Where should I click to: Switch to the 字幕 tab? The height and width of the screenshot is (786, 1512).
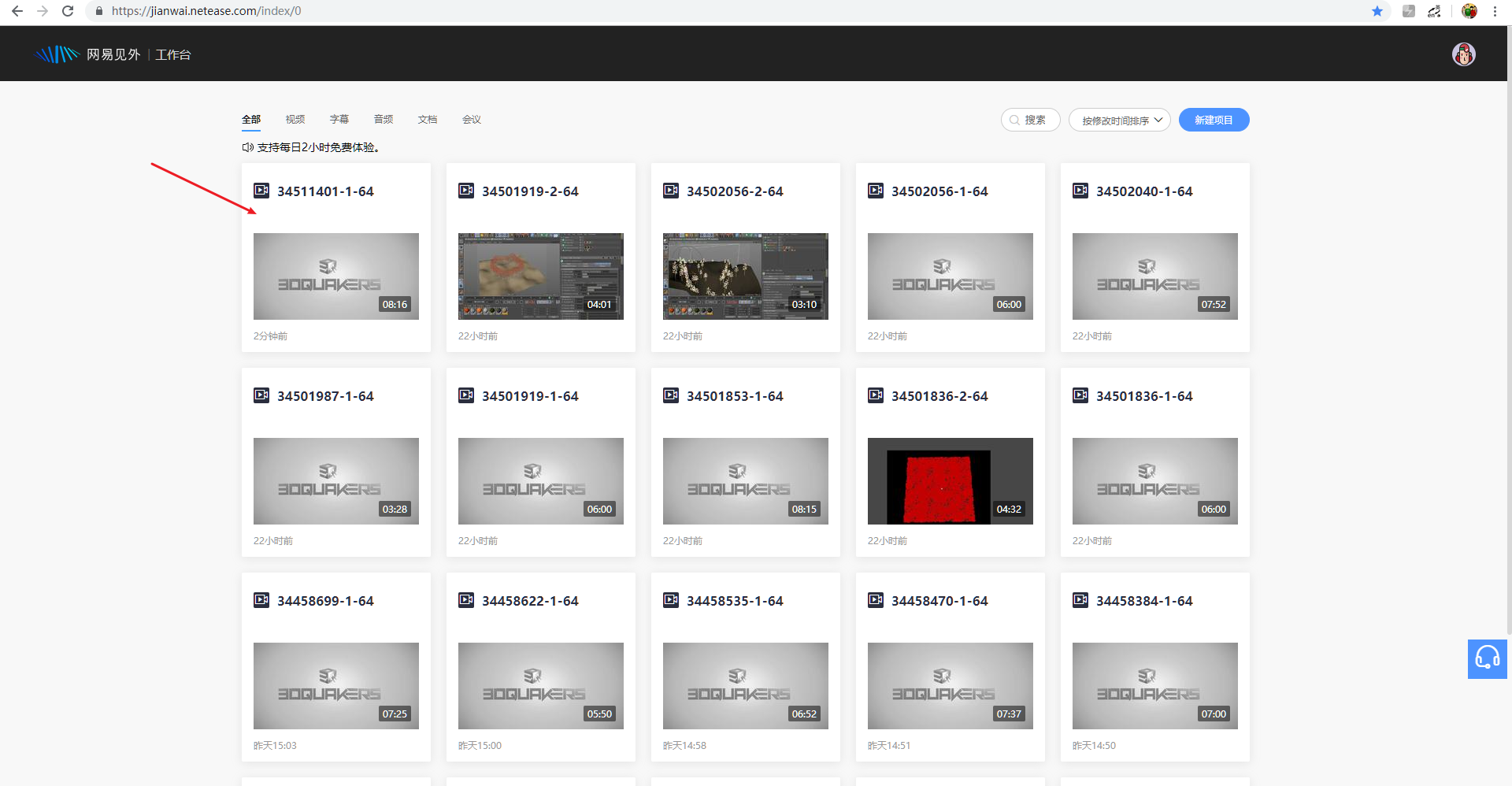(x=339, y=120)
